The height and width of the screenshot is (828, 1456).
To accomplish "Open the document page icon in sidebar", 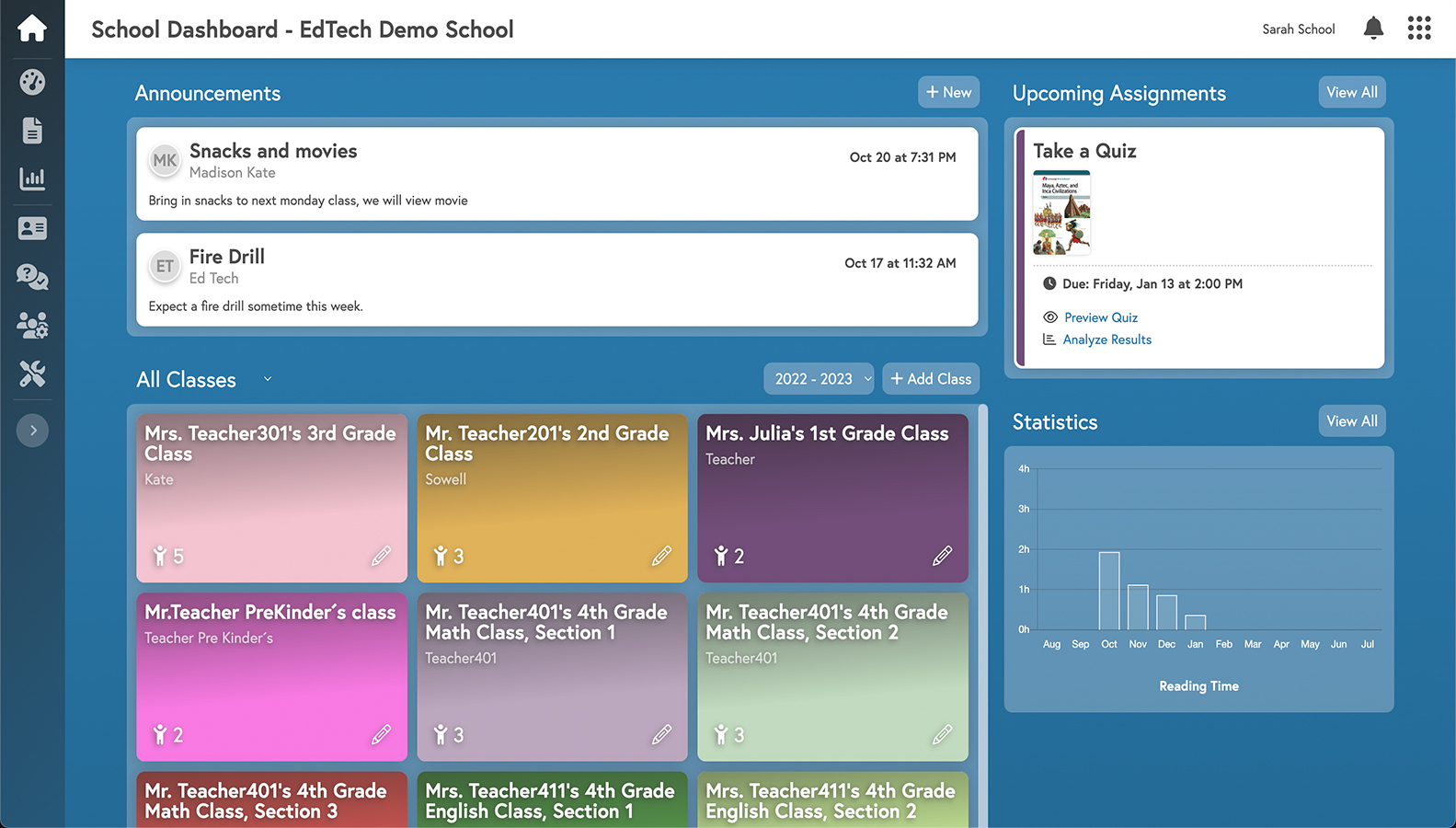I will (32, 131).
